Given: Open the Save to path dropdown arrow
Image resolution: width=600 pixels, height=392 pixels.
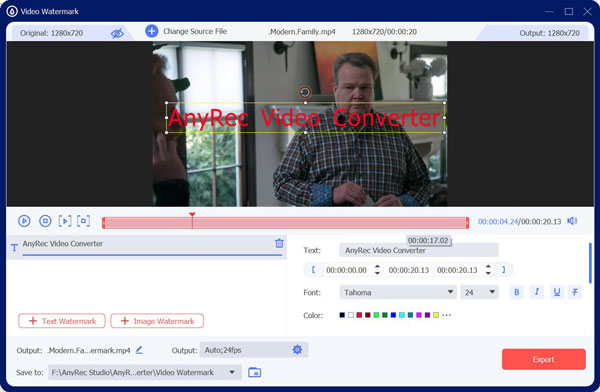Looking at the screenshot, I should 232,372.
